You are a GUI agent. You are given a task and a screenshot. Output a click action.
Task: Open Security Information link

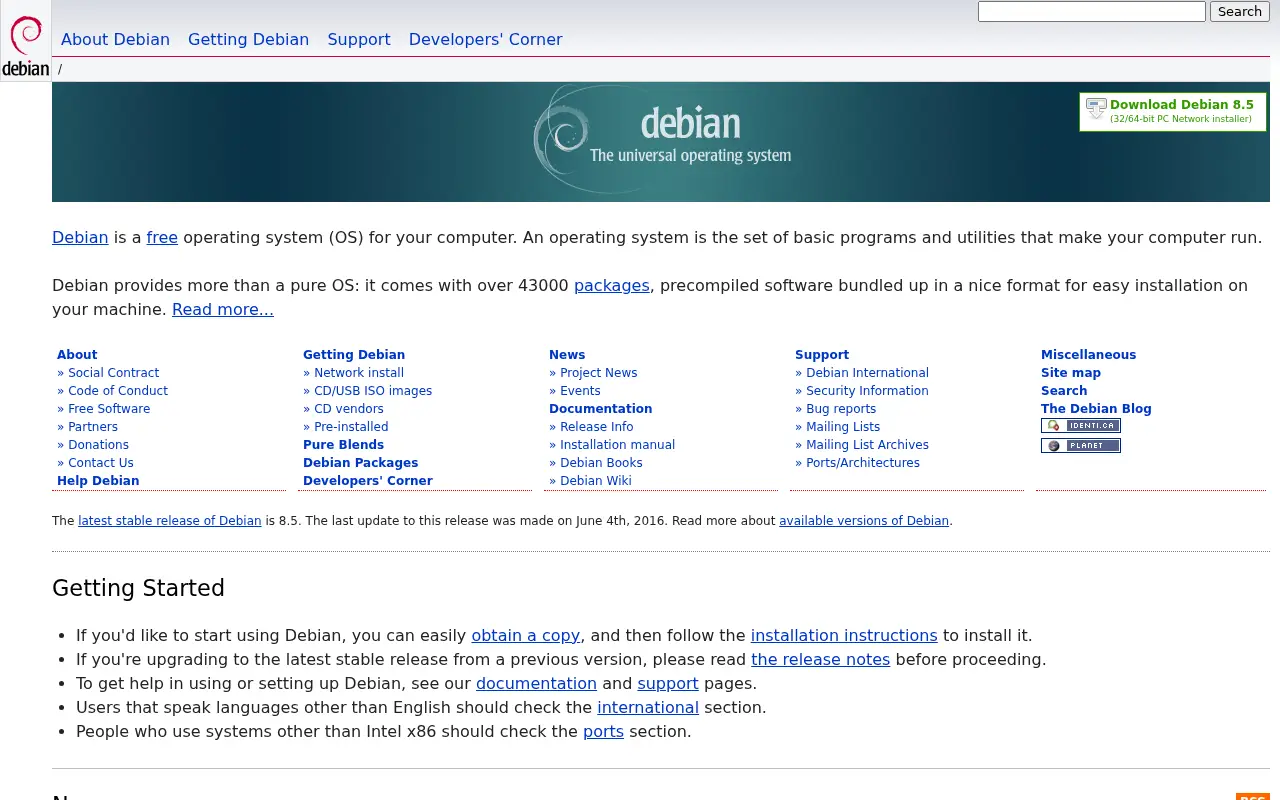(867, 391)
